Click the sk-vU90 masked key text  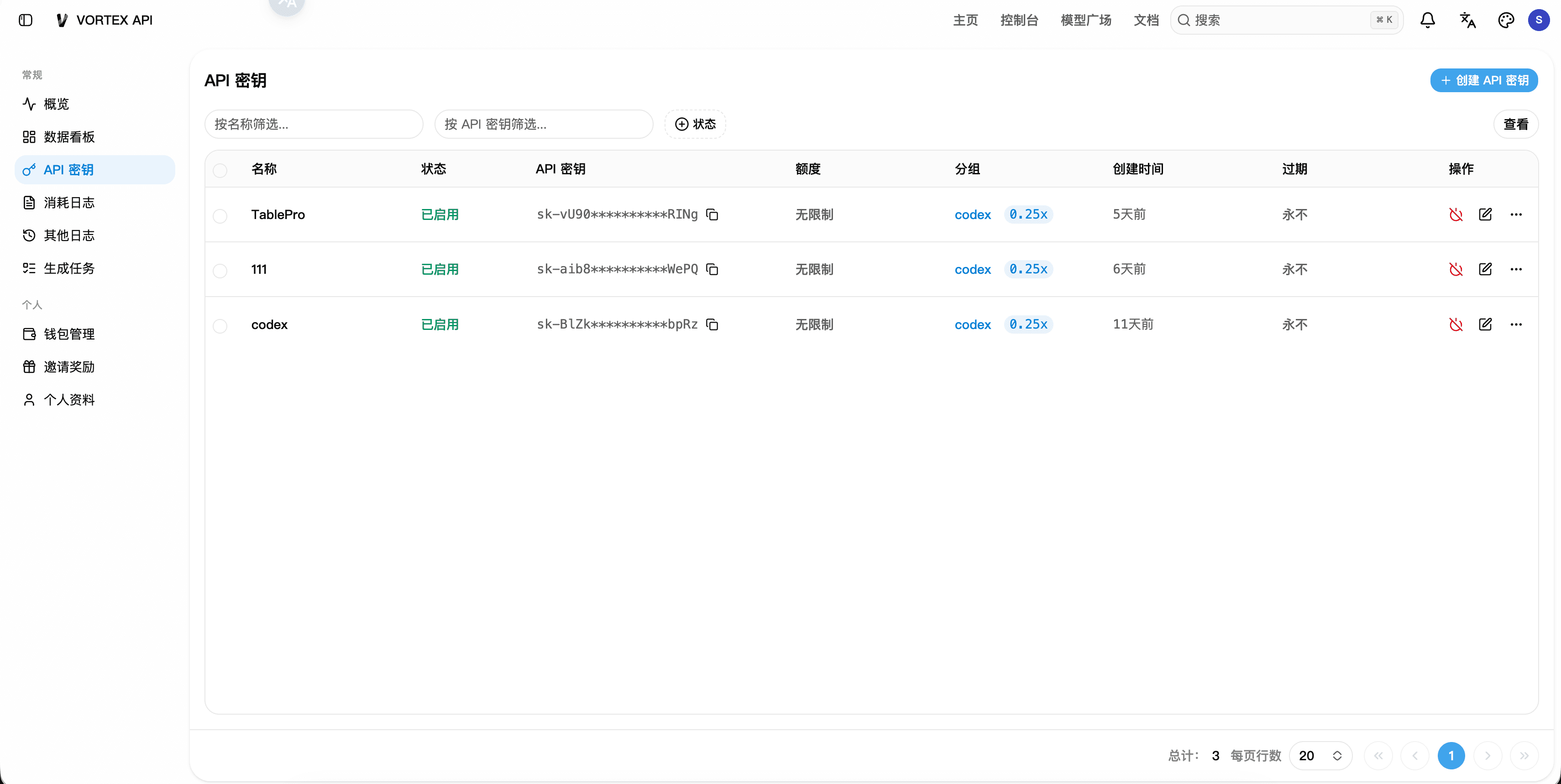click(x=617, y=214)
